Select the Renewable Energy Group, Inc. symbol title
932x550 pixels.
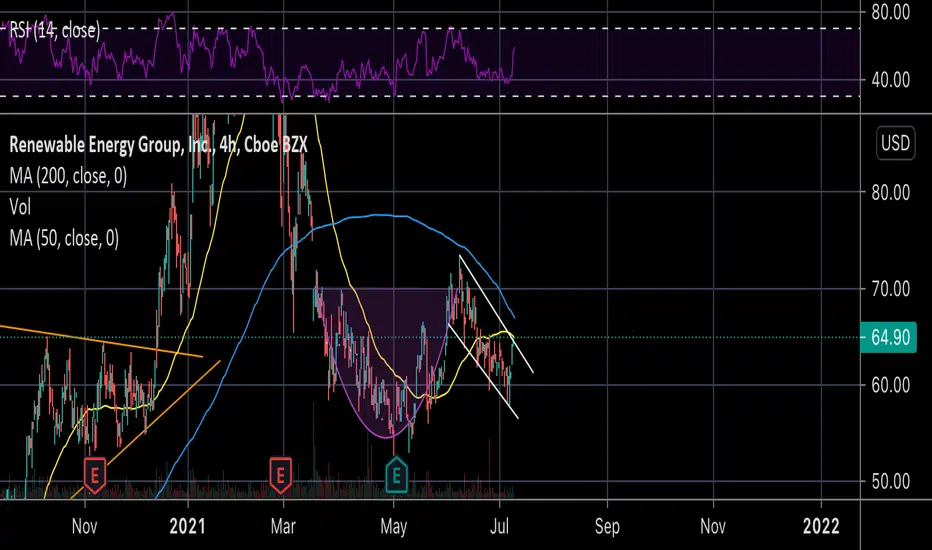(158, 144)
